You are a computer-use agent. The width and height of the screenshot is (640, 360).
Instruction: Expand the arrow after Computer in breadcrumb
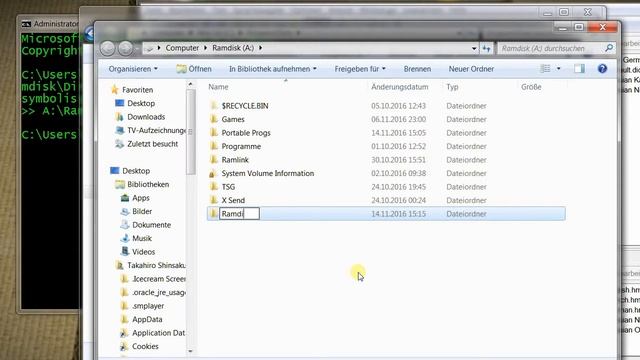point(205,48)
